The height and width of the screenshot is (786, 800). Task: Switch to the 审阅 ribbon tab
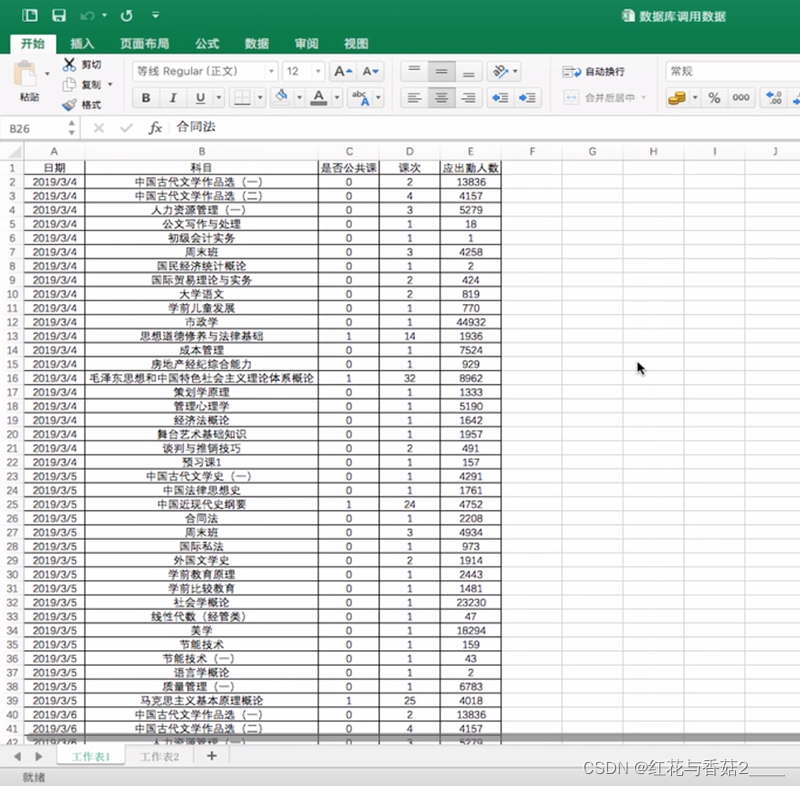(306, 44)
